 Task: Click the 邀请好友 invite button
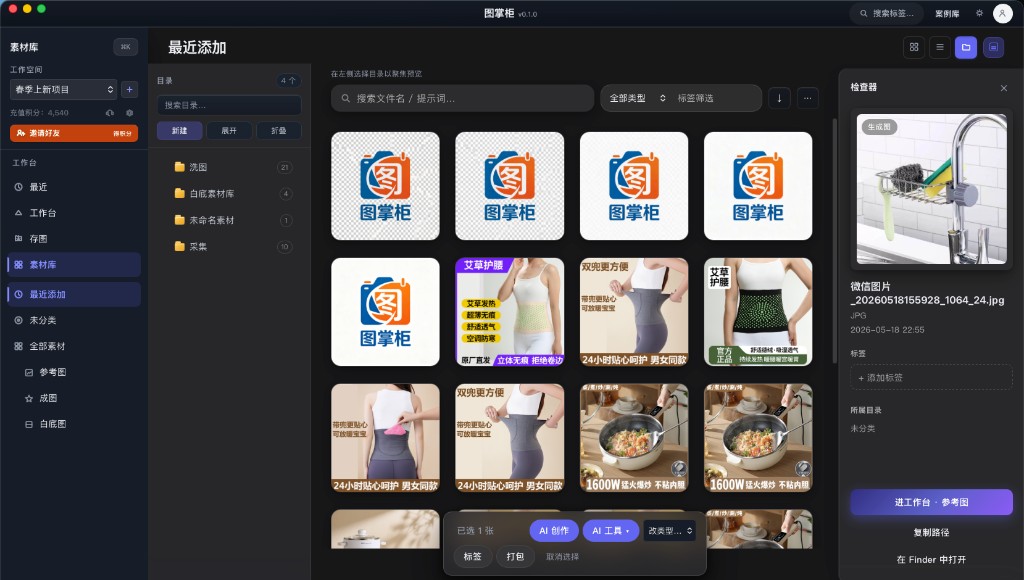point(74,133)
